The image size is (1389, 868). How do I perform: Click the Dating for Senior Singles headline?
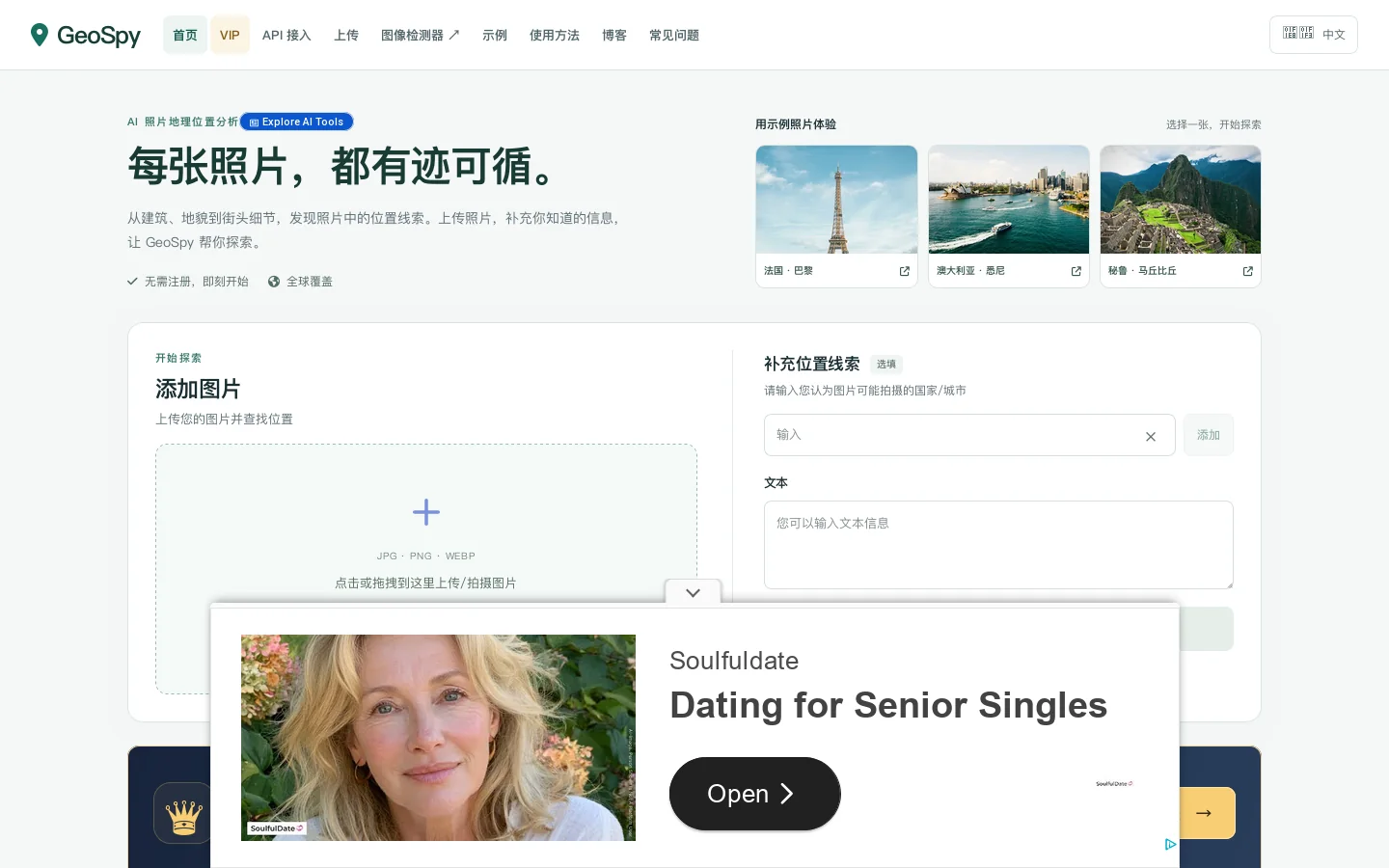coord(888,705)
